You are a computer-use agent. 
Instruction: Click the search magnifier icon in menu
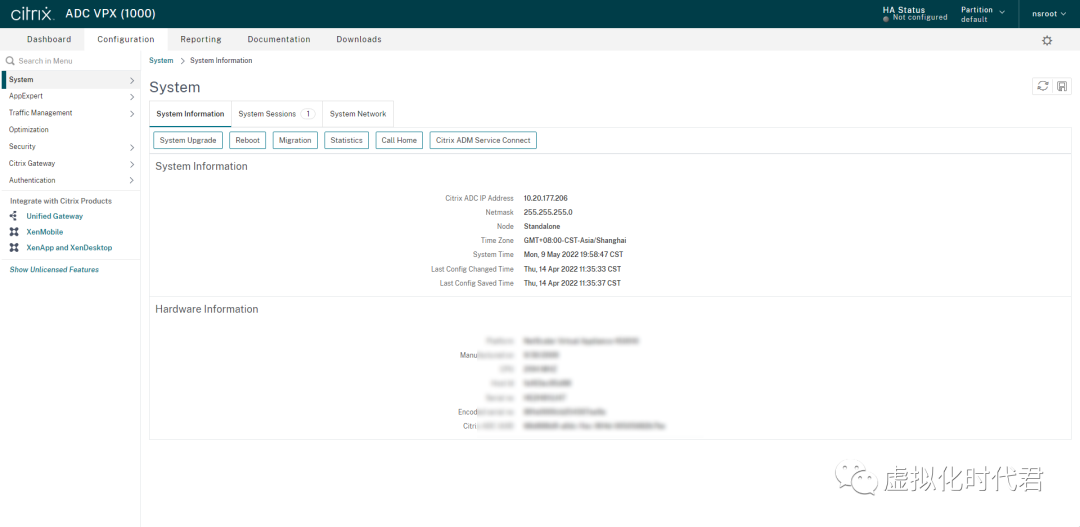tap(10, 61)
